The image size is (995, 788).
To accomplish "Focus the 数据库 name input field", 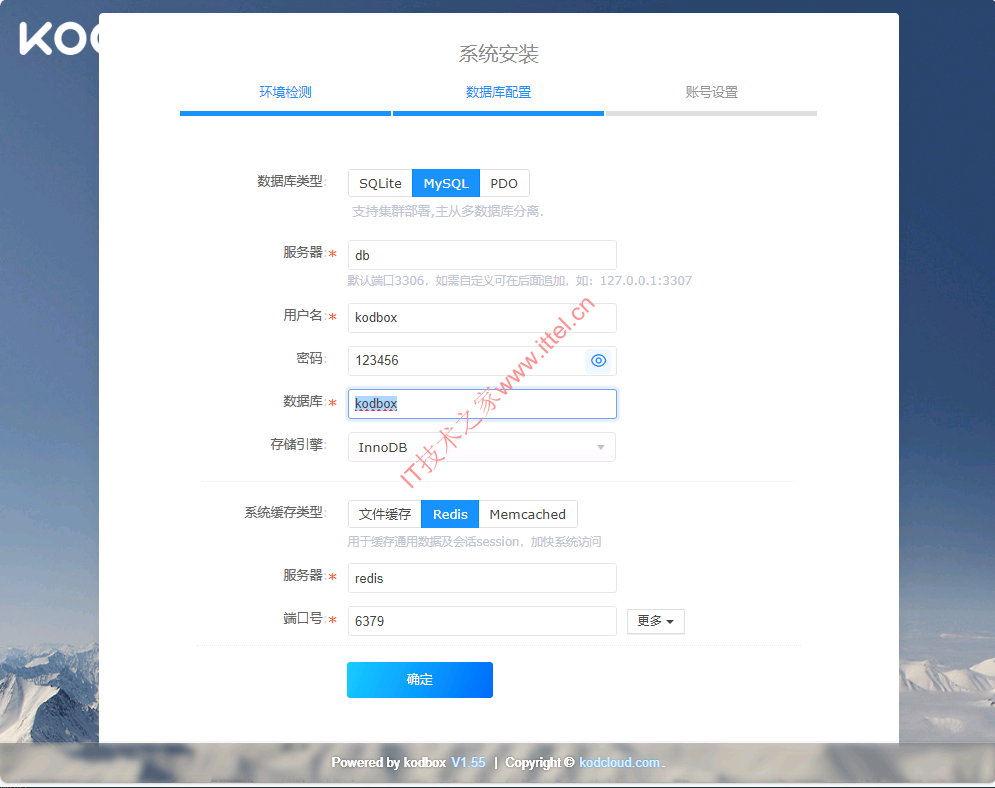I will click(482, 404).
